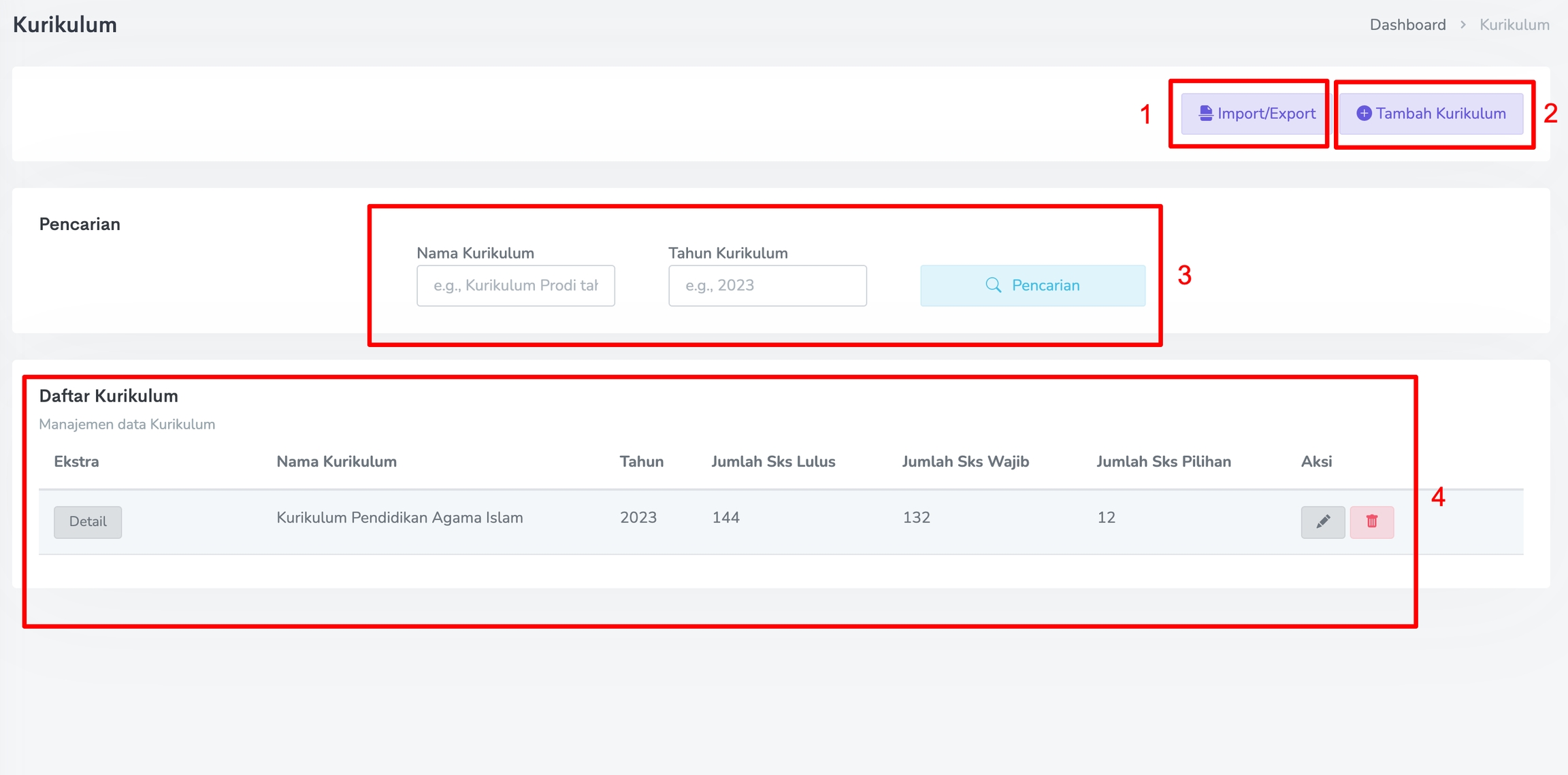Click the magnifier icon on Pencarian button
Viewport: 1568px width, 775px height.
[x=993, y=285]
